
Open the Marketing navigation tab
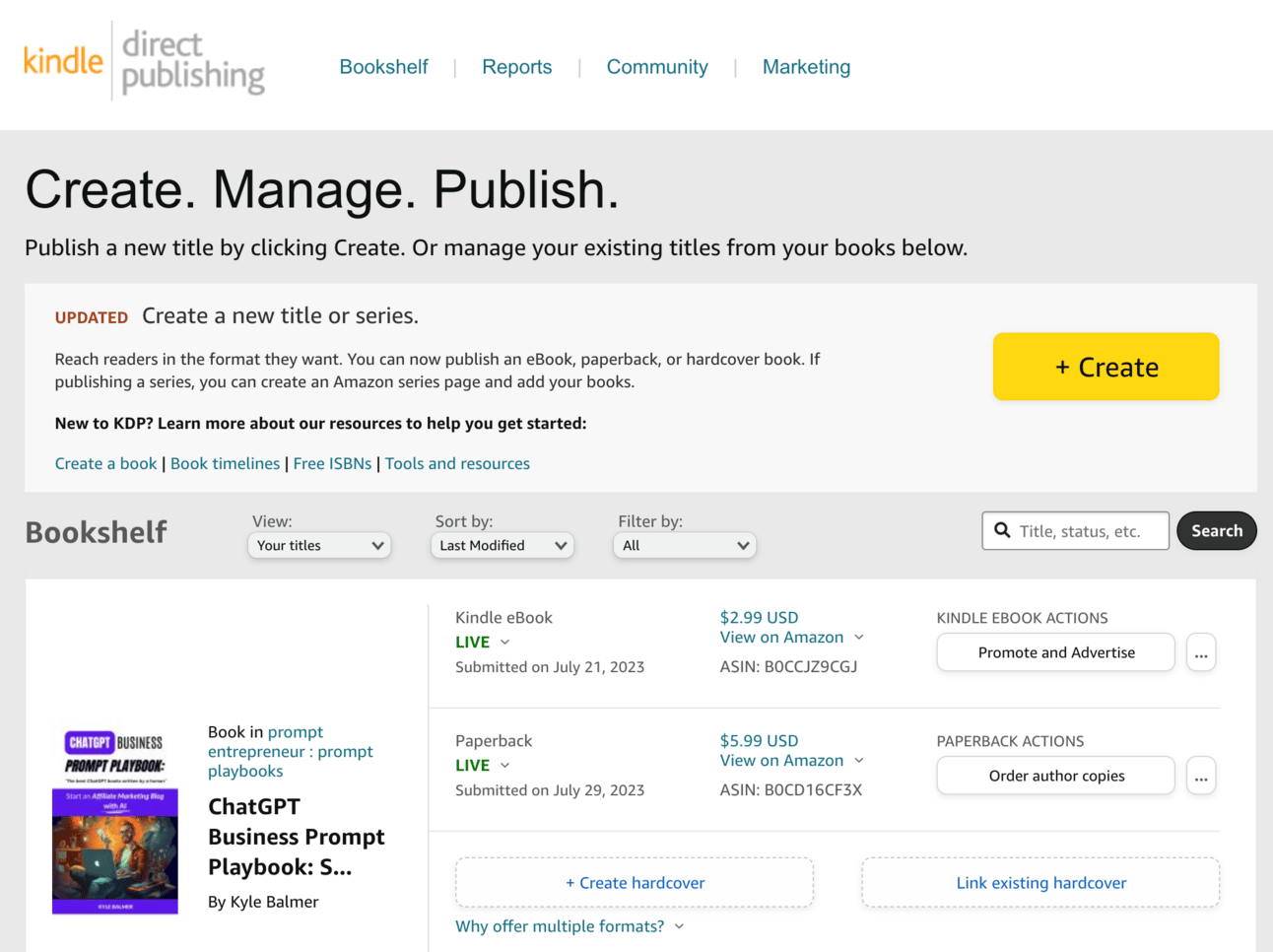pos(806,67)
